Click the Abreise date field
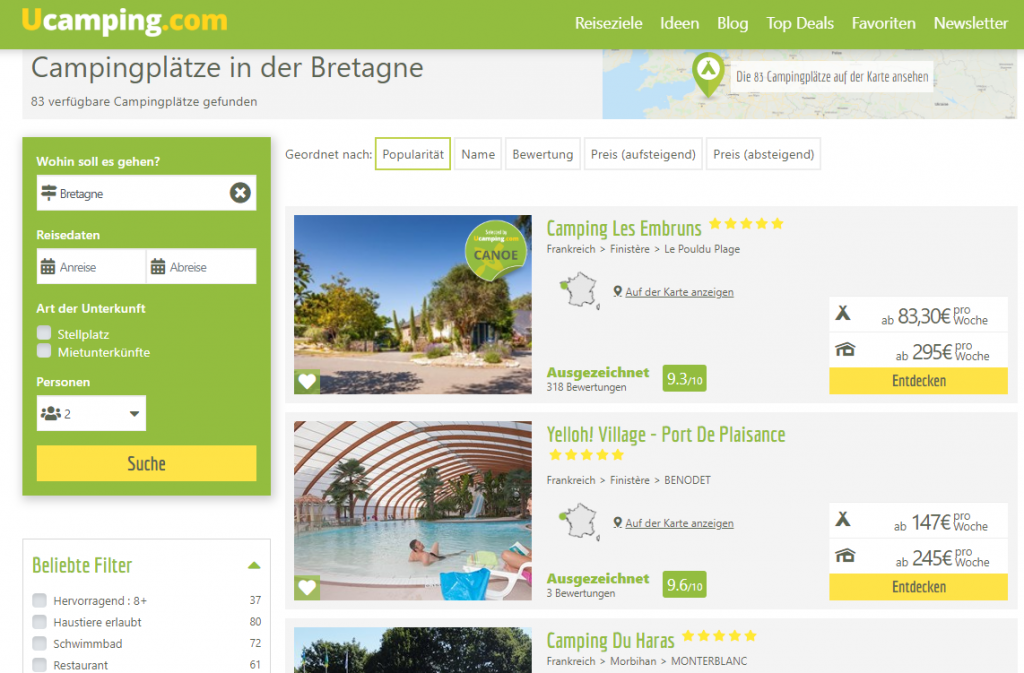This screenshot has height=673, width=1024. 201,266
